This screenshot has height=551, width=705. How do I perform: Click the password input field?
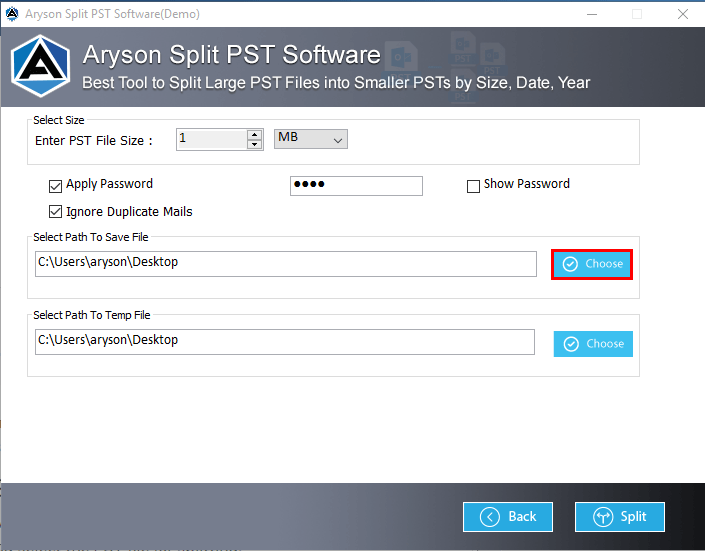click(356, 186)
